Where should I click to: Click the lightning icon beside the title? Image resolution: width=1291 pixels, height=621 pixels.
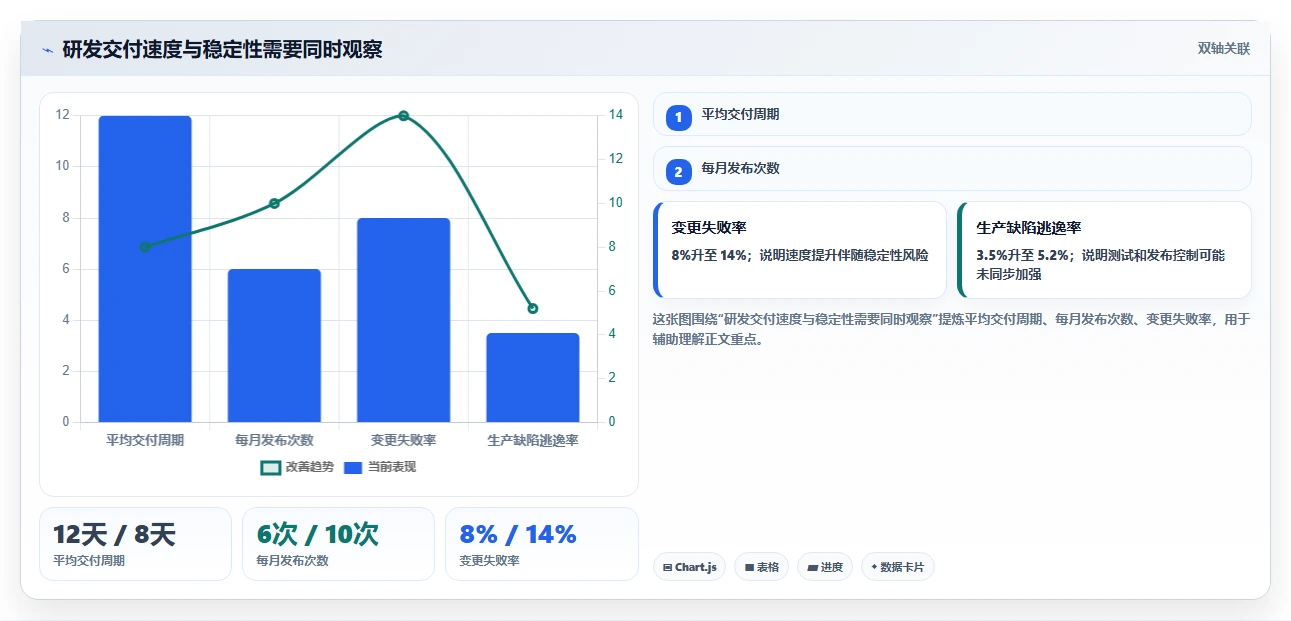(47, 50)
